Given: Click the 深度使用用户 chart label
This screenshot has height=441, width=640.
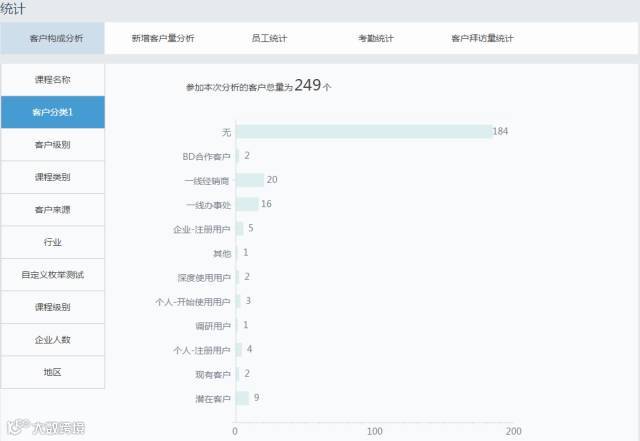Looking at the screenshot, I should [204, 278].
